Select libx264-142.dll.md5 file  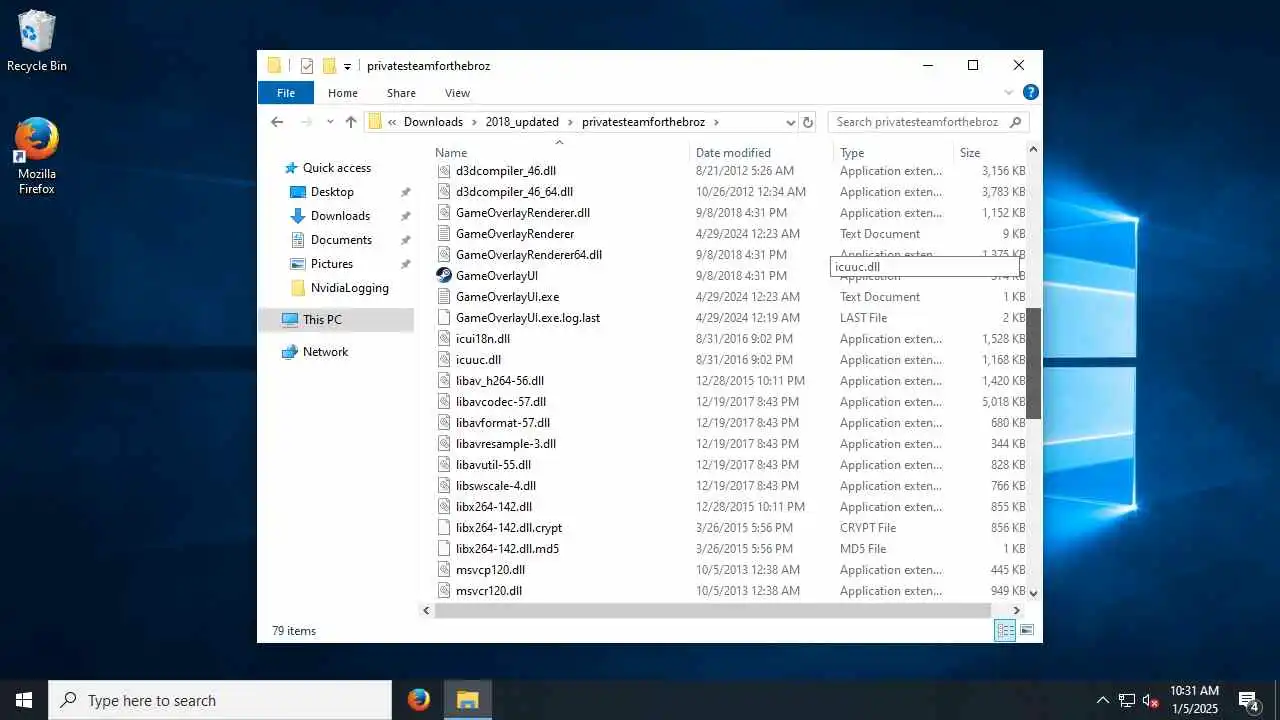507,549
